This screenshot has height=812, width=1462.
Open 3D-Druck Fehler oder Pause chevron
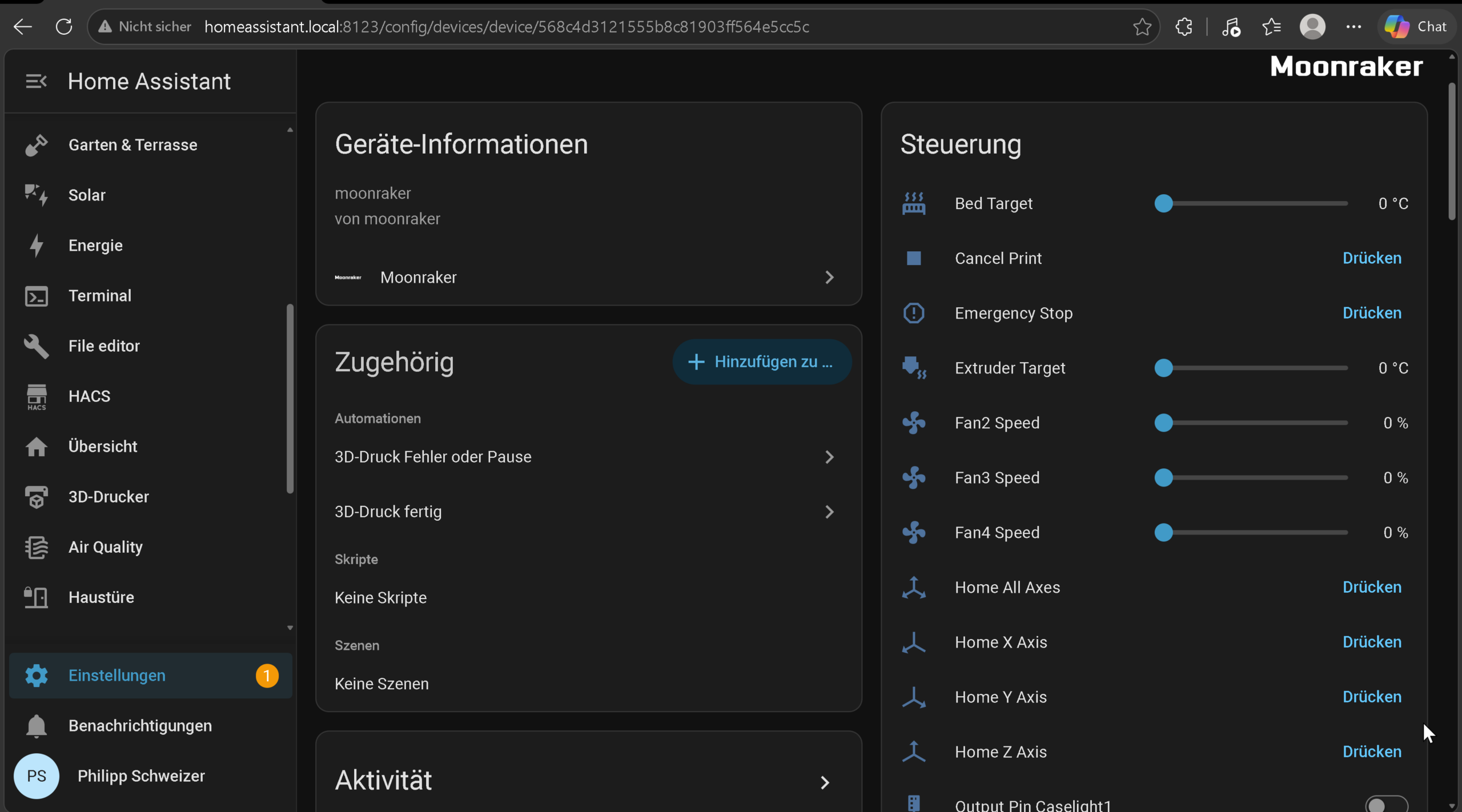[830, 457]
